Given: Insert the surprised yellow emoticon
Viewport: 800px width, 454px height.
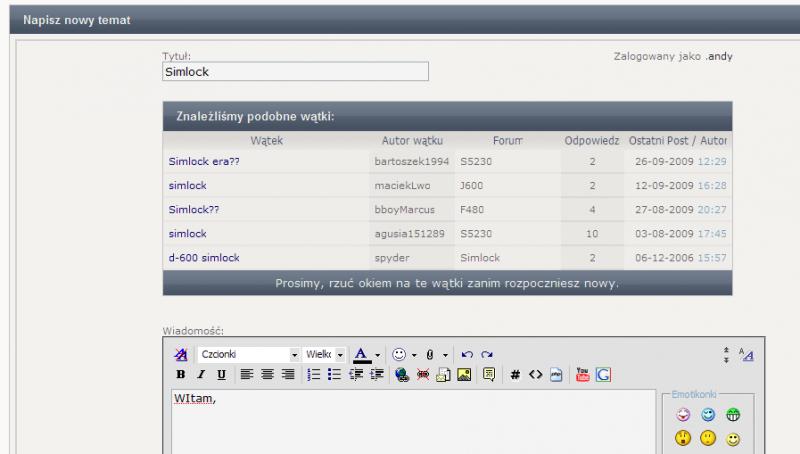Looking at the screenshot, I should (683, 438).
